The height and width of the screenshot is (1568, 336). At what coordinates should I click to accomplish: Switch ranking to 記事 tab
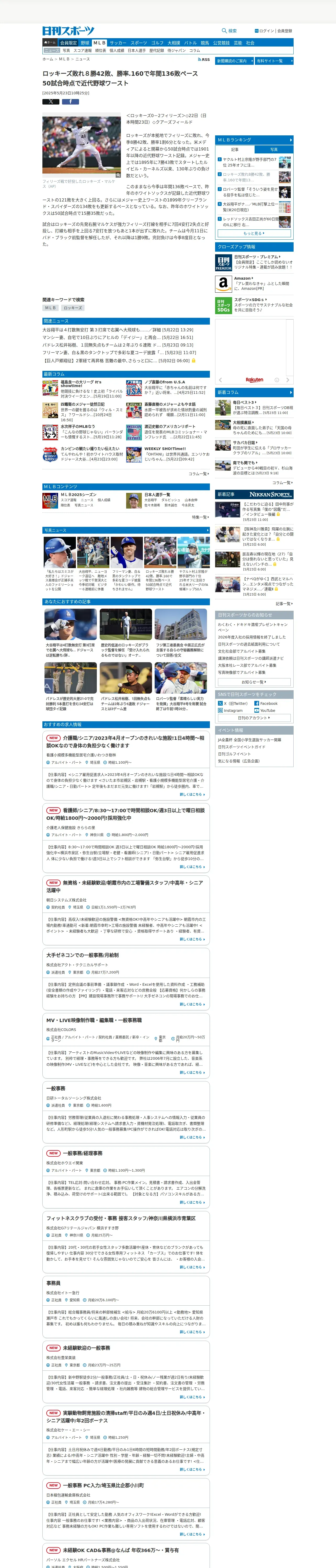(235, 149)
